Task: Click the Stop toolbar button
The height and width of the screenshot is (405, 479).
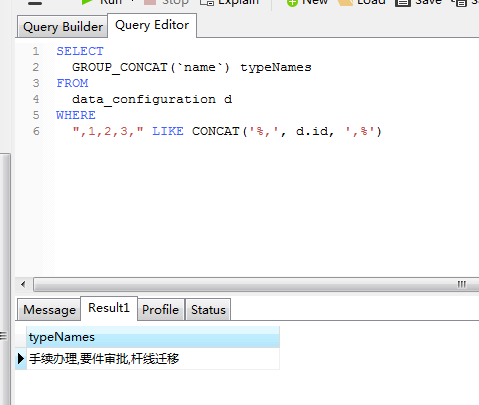Action: pos(166,2)
